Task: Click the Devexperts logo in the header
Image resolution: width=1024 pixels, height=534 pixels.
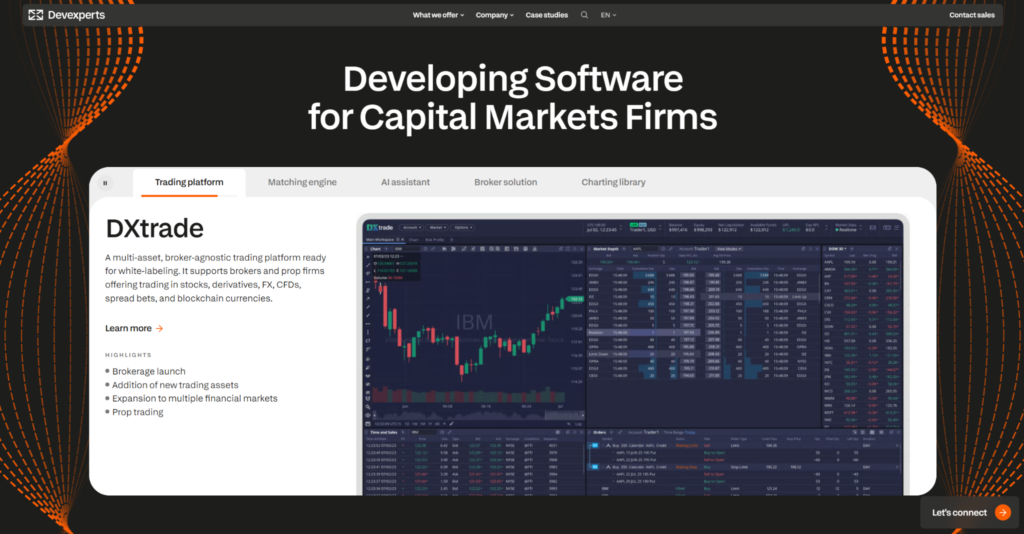Action: click(x=67, y=15)
